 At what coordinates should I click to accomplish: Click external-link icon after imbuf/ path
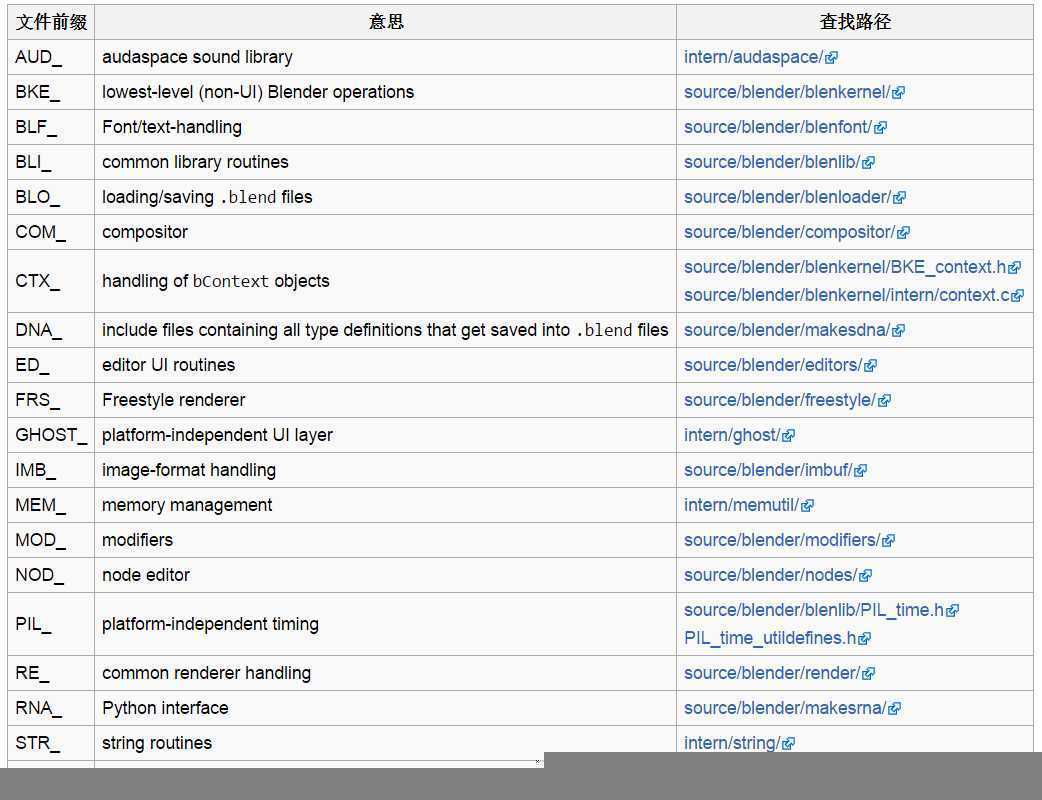(x=861, y=471)
